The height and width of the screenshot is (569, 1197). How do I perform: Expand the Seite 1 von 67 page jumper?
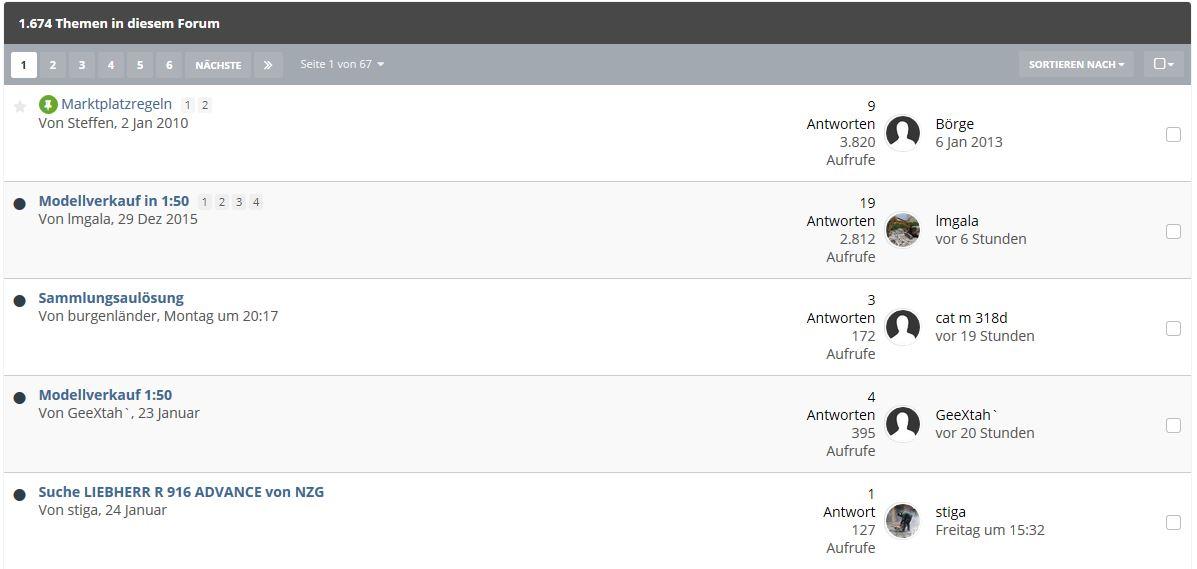[x=342, y=64]
